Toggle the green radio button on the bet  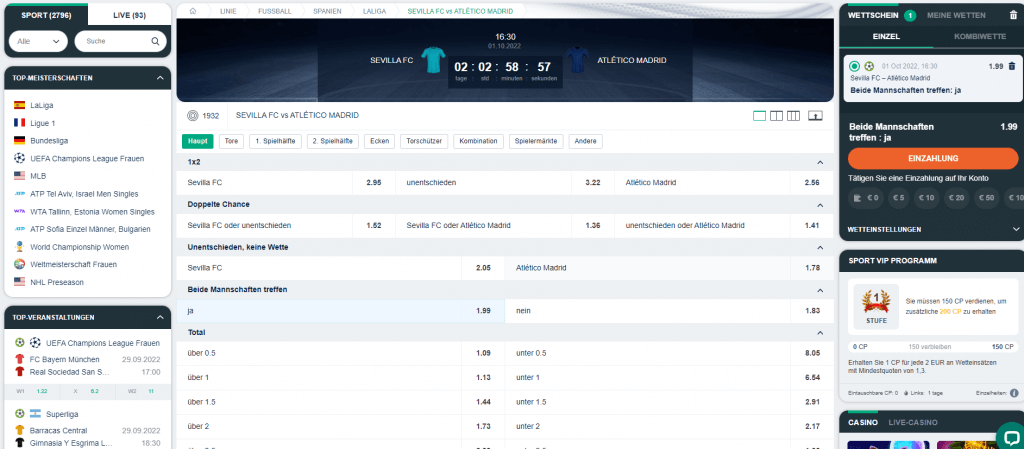855,66
